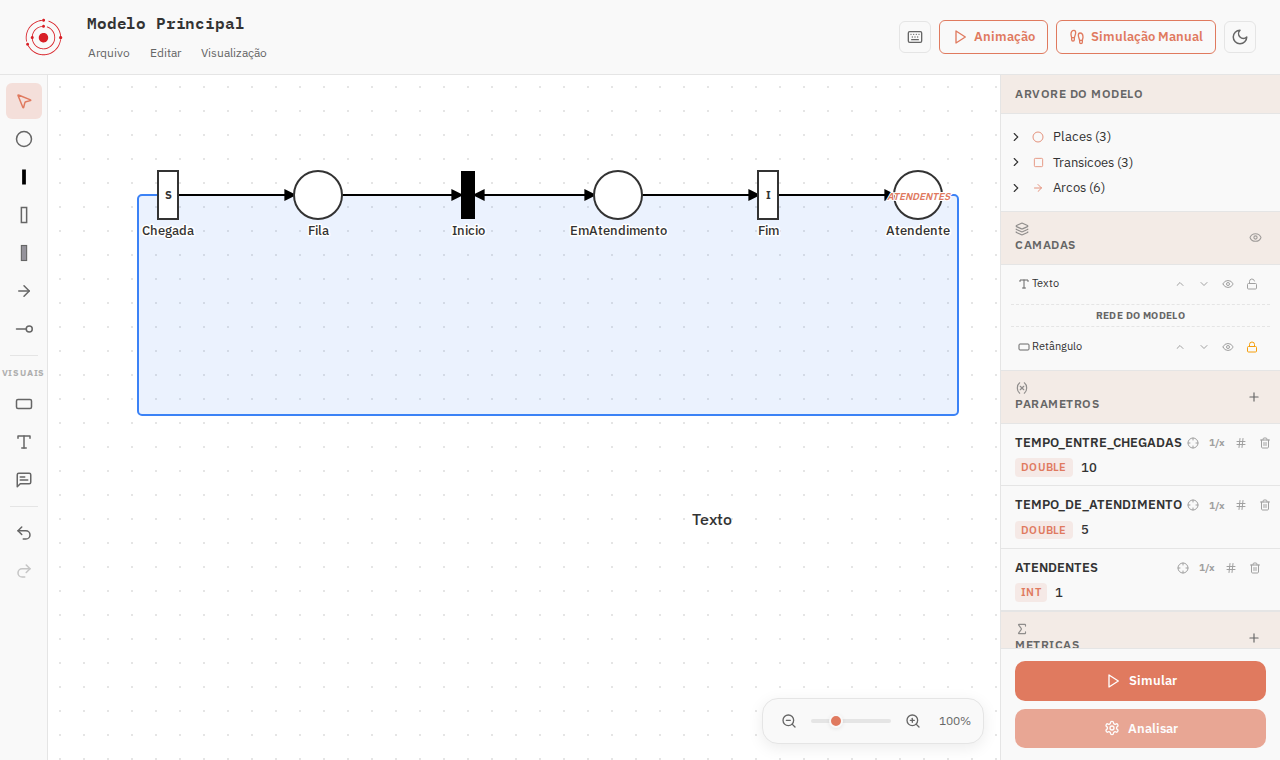Toggle visibility of Retângulo layer
The width and height of the screenshot is (1280, 760).
click(x=1228, y=347)
